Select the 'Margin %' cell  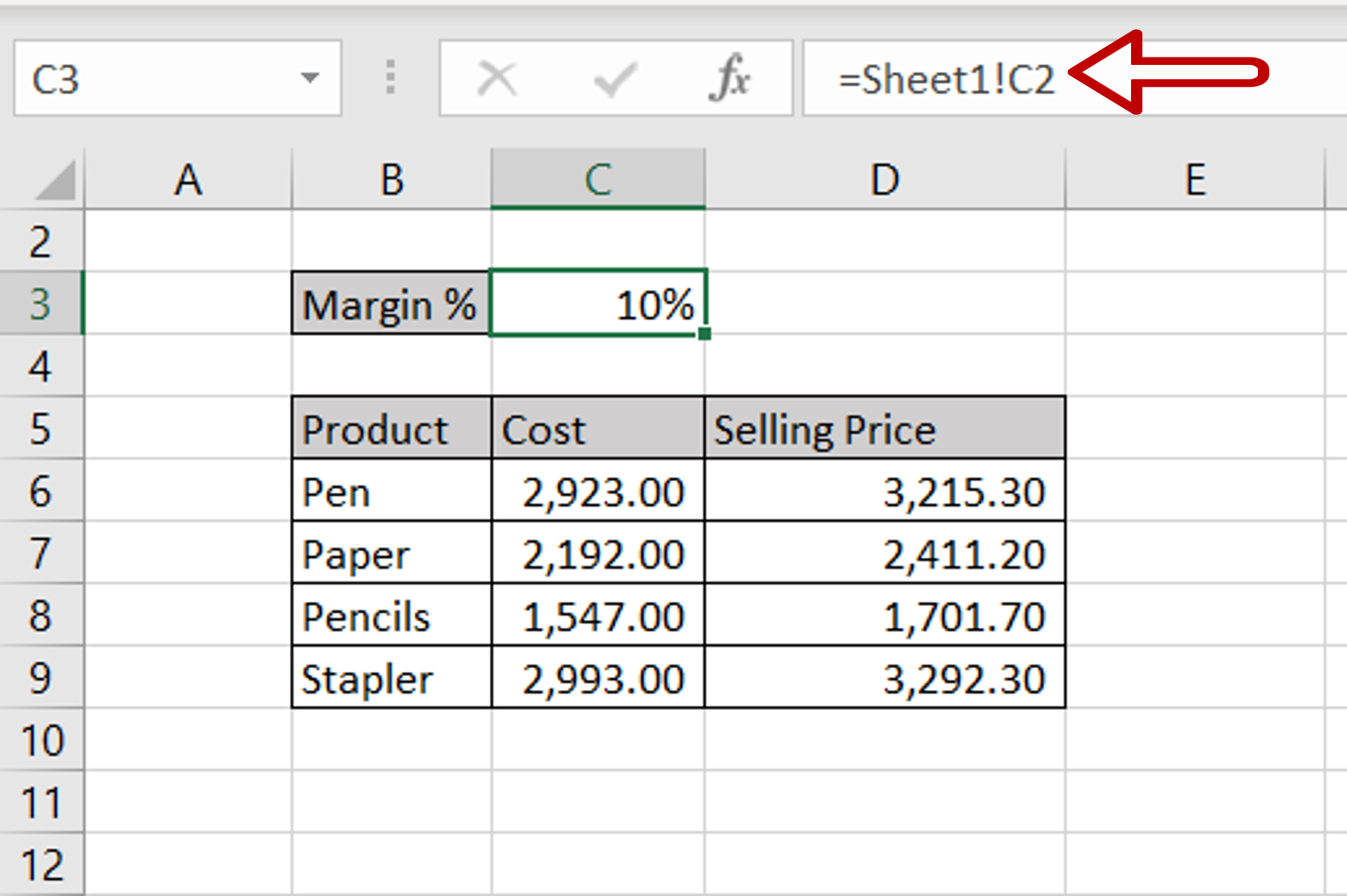391,303
